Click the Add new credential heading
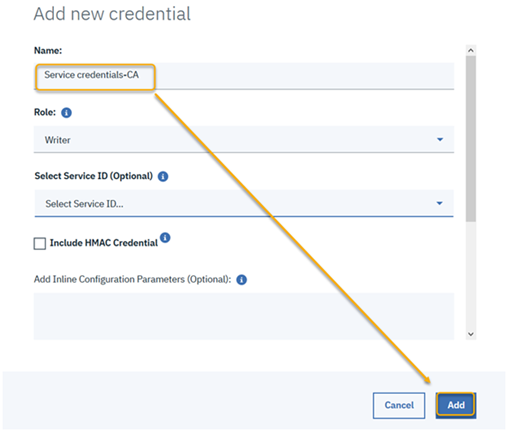Viewport: 508px width, 433px height. pos(112,14)
